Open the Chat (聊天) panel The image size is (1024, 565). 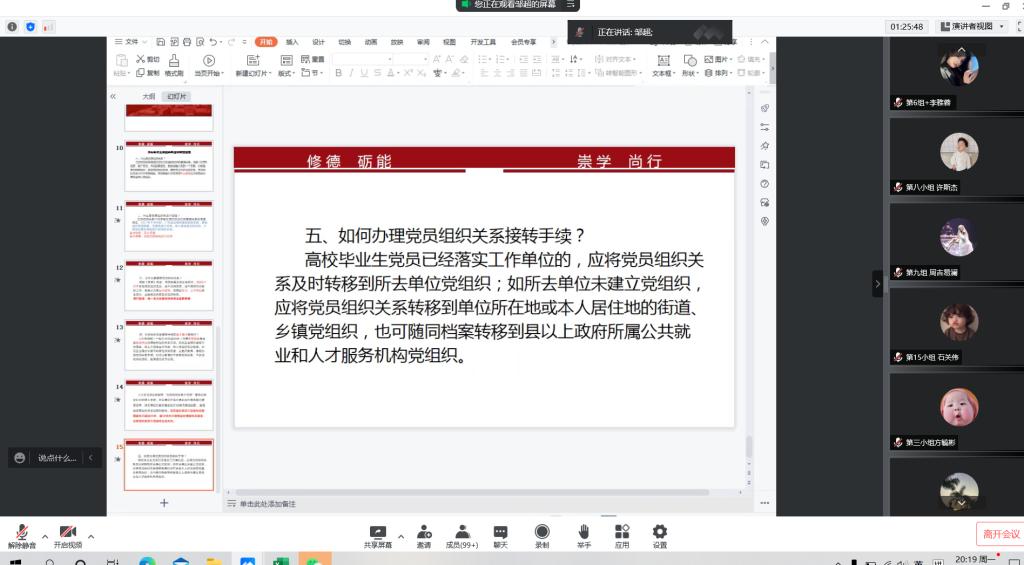(500, 535)
